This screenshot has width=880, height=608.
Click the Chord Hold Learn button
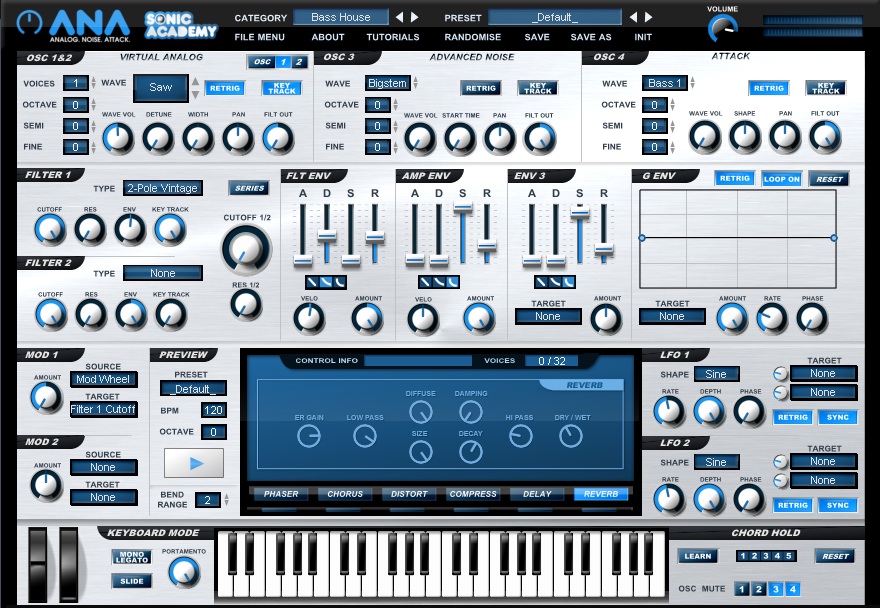coord(697,556)
